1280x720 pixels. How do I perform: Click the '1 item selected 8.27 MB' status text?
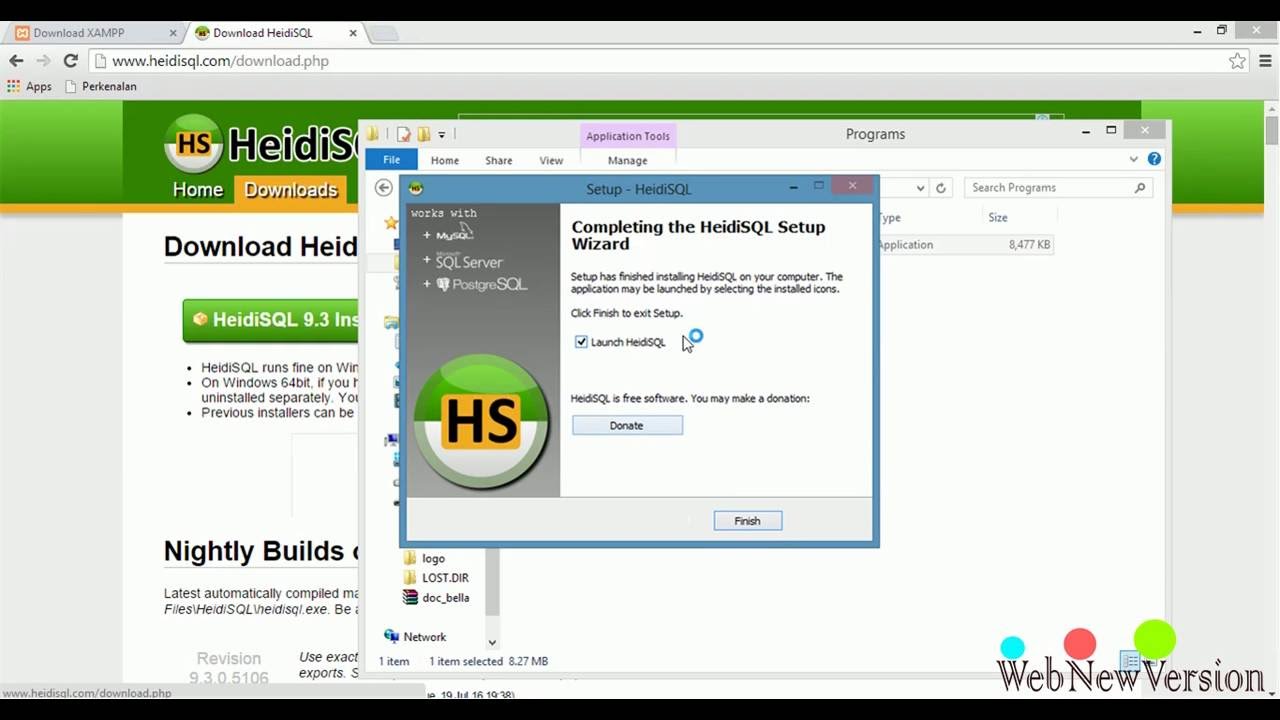pos(488,662)
